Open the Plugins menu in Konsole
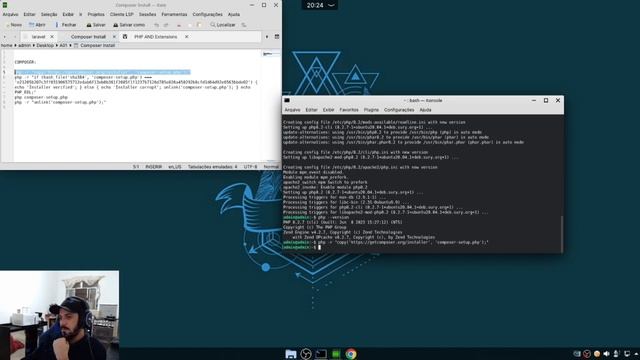The image size is (640, 360). click(371, 110)
